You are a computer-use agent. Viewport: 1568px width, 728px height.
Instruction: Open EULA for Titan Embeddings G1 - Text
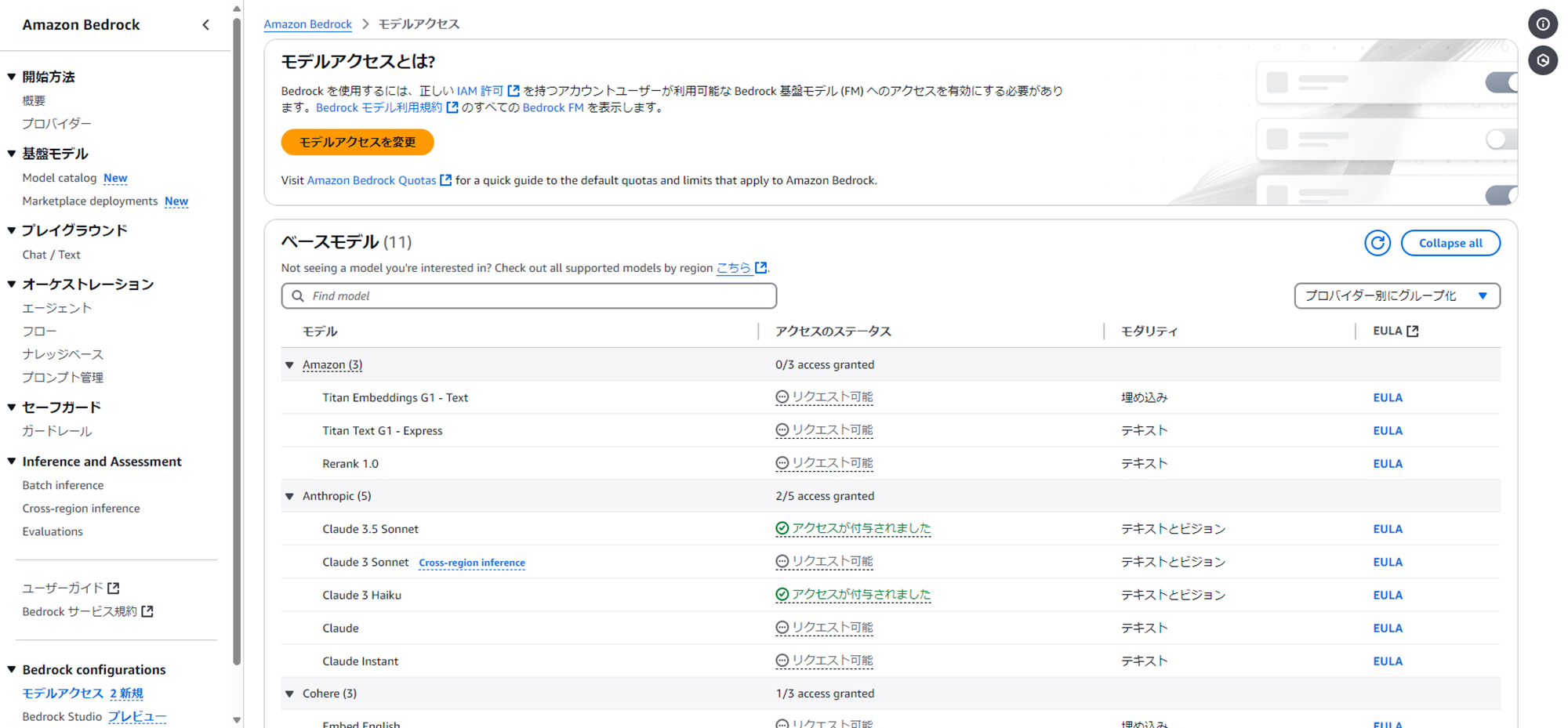point(1388,397)
